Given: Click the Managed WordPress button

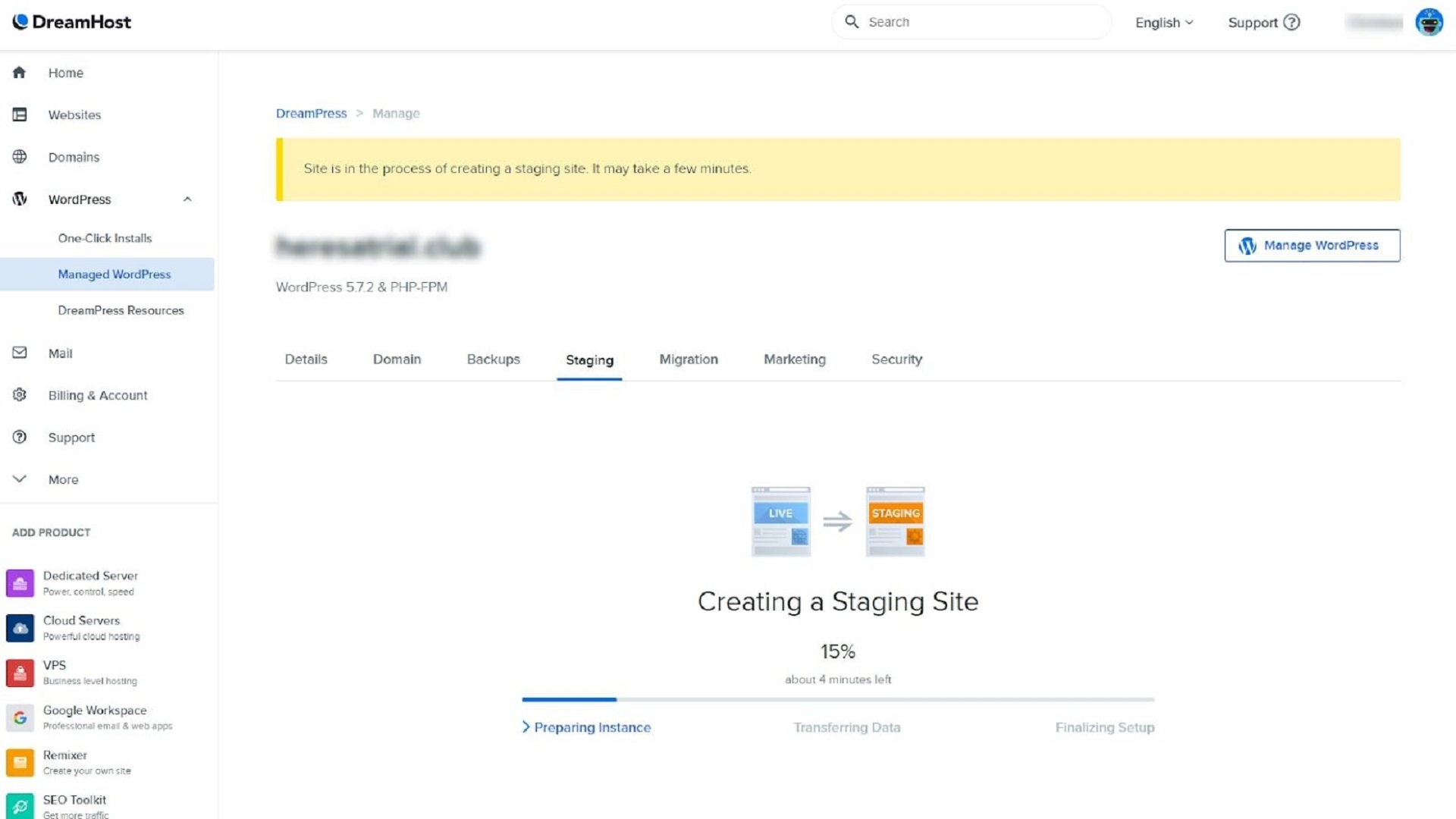Looking at the screenshot, I should [x=114, y=273].
